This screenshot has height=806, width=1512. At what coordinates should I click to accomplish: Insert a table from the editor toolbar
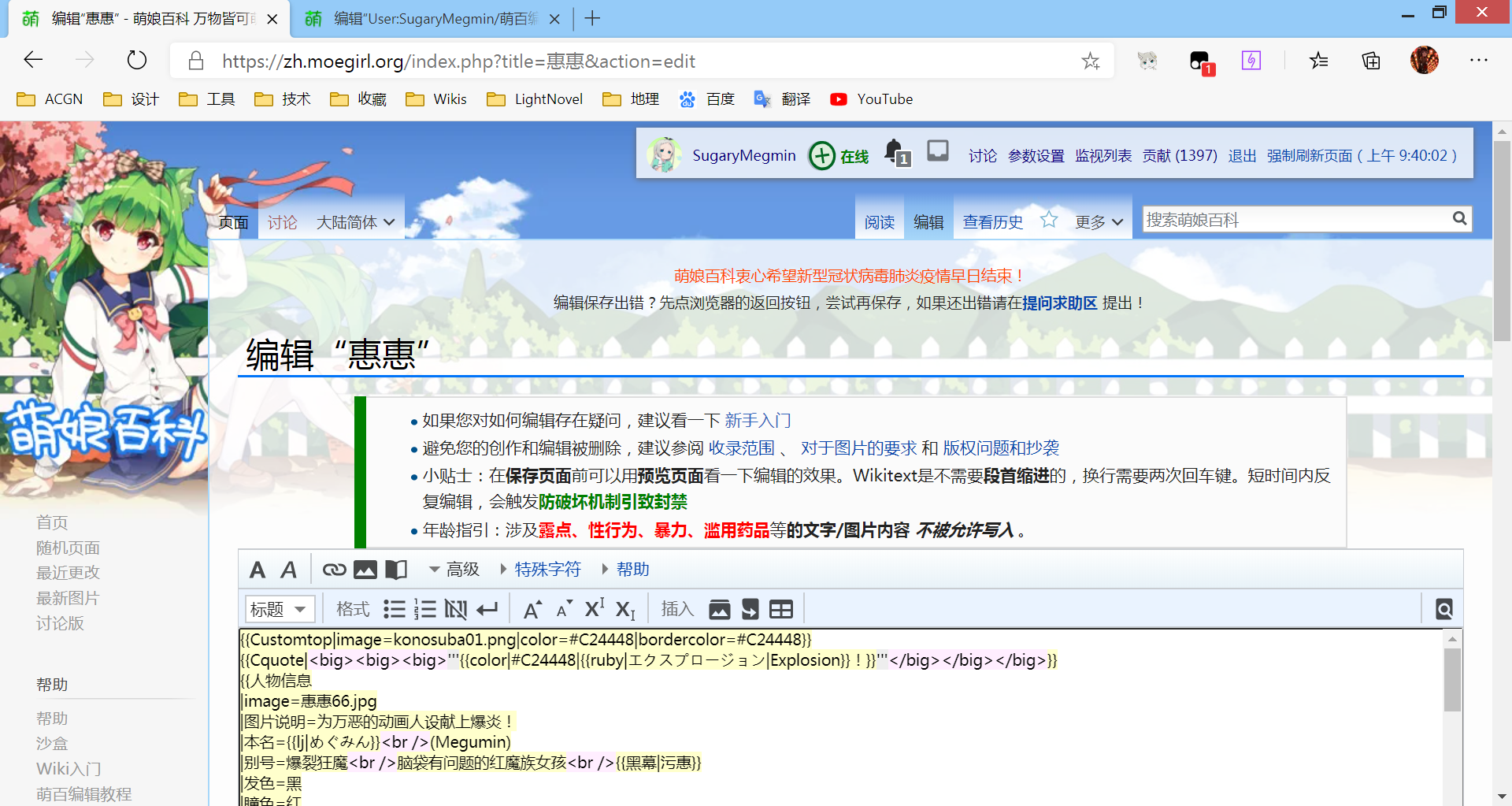click(780, 609)
